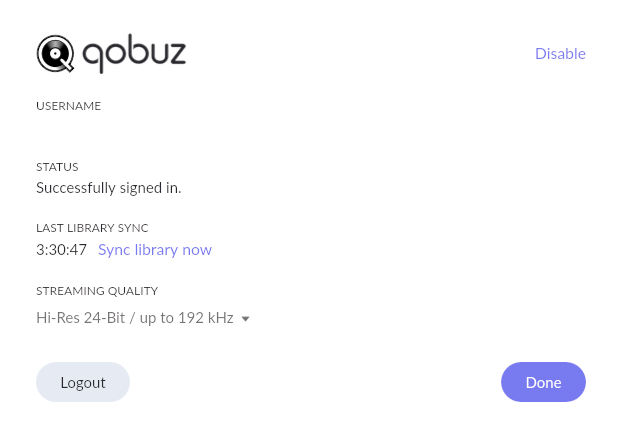The height and width of the screenshot is (427, 620).
Task: Click the qobuz wordmark text
Action: [x=134, y=54]
